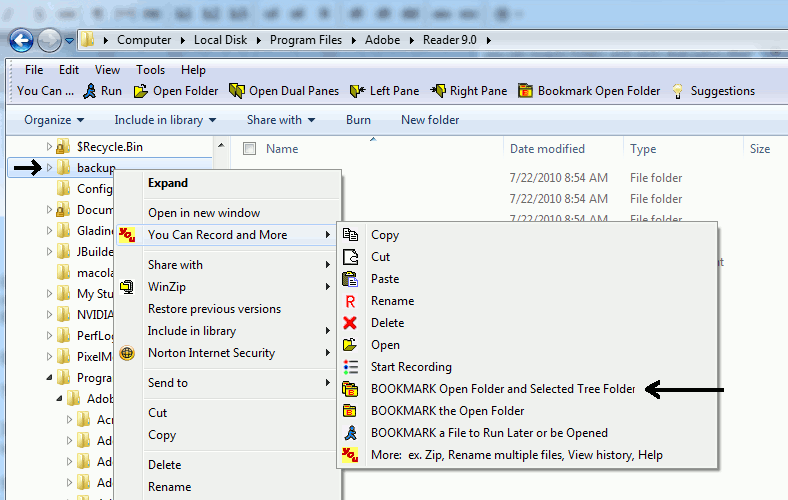Image resolution: width=788 pixels, height=500 pixels.
Task: Click the You Can ... toolbar label
Action: tap(45, 91)
